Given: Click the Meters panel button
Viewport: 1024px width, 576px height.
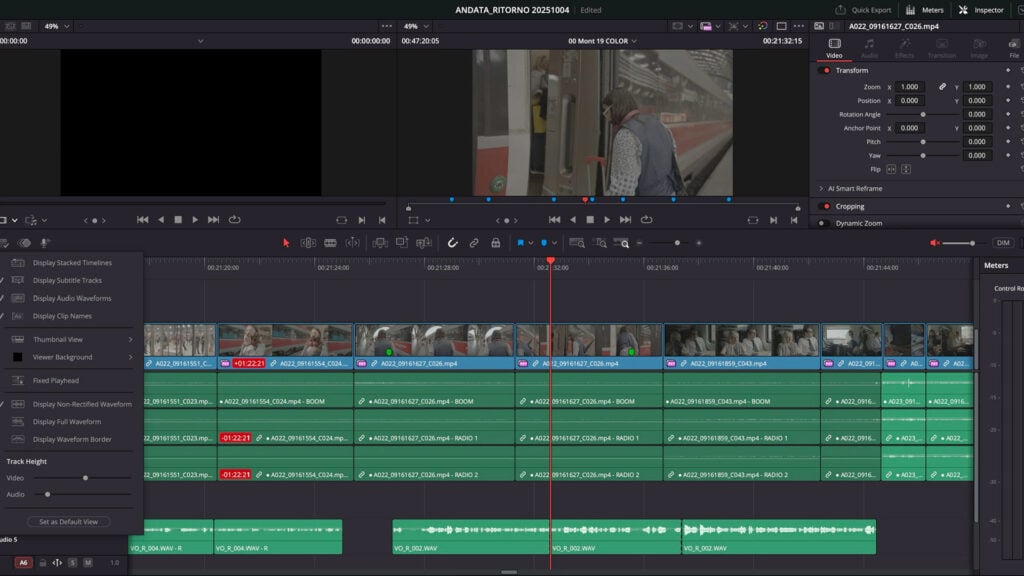Looking at the screenshot, I should click(924, 10).
